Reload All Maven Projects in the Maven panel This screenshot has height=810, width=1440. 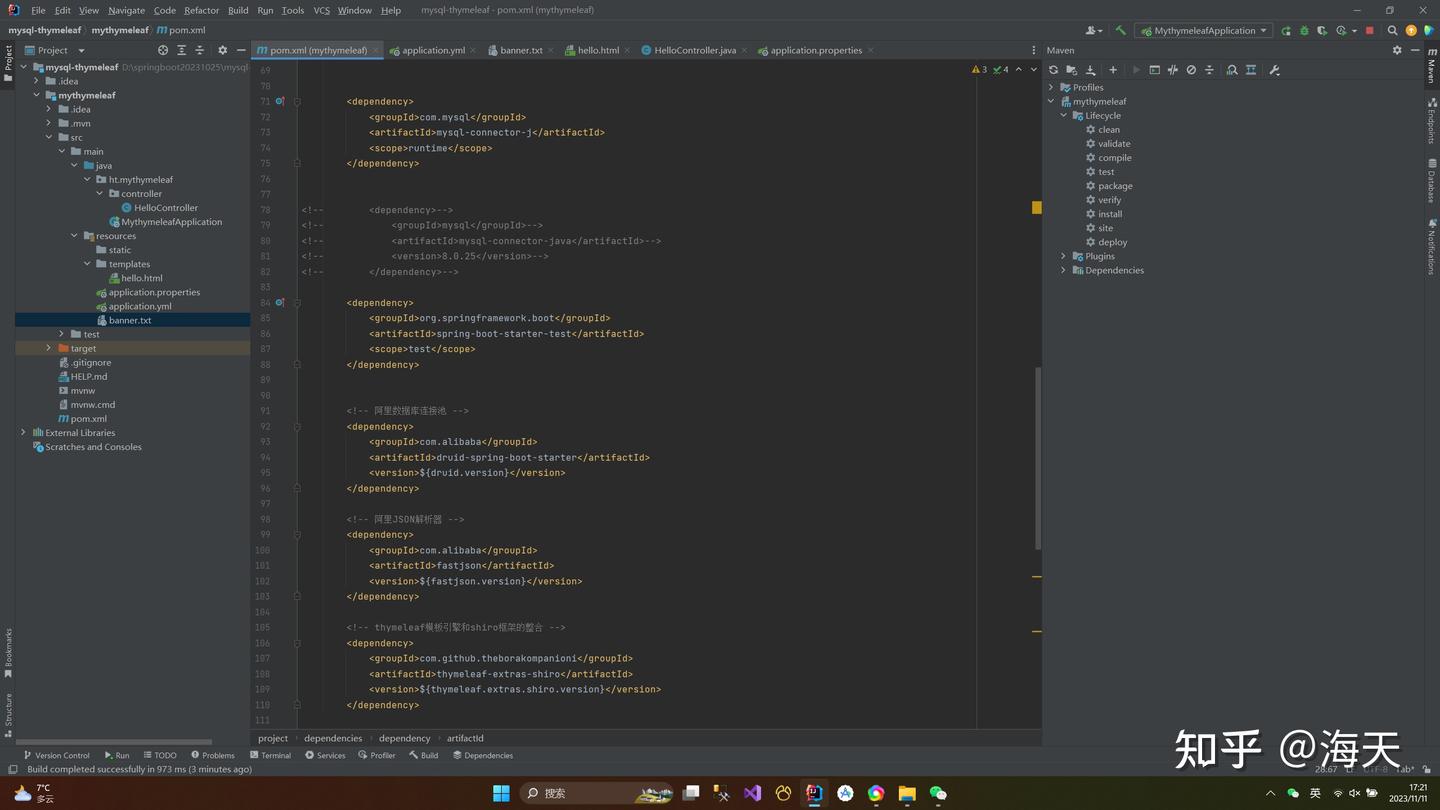1053,69
